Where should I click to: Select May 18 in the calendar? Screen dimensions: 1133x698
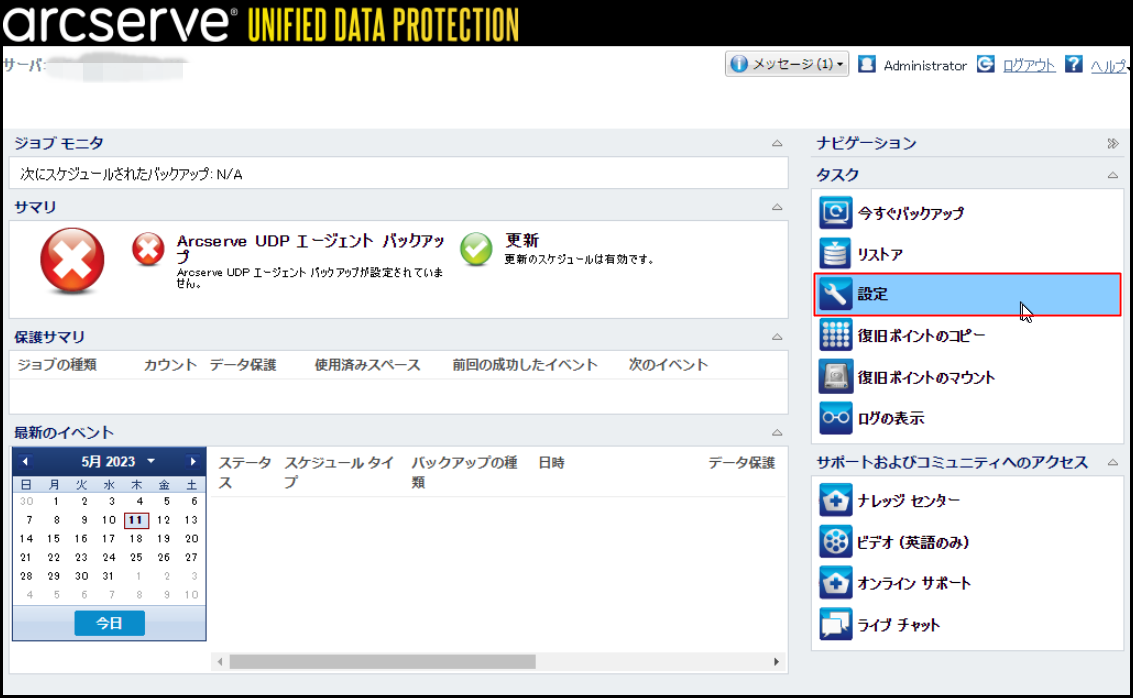click(x=136, y=538)
